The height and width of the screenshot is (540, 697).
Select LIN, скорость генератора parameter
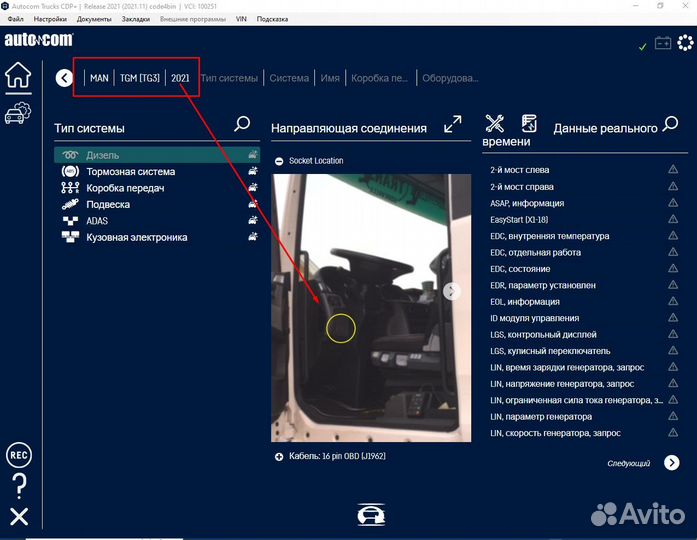(x=555, y=433)
